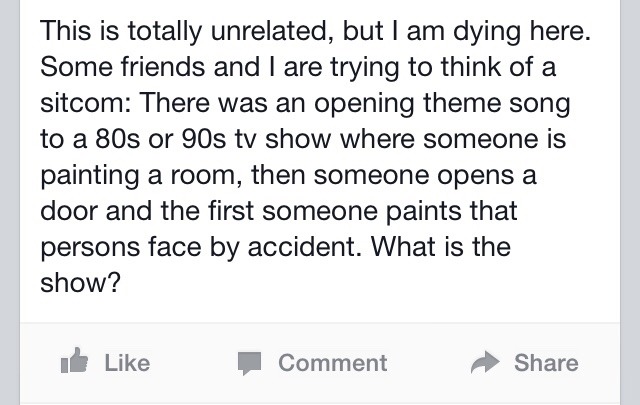Tap the thumbs-up Like icon
Screen dimensions: 640x405
click(x=74, y=360)
